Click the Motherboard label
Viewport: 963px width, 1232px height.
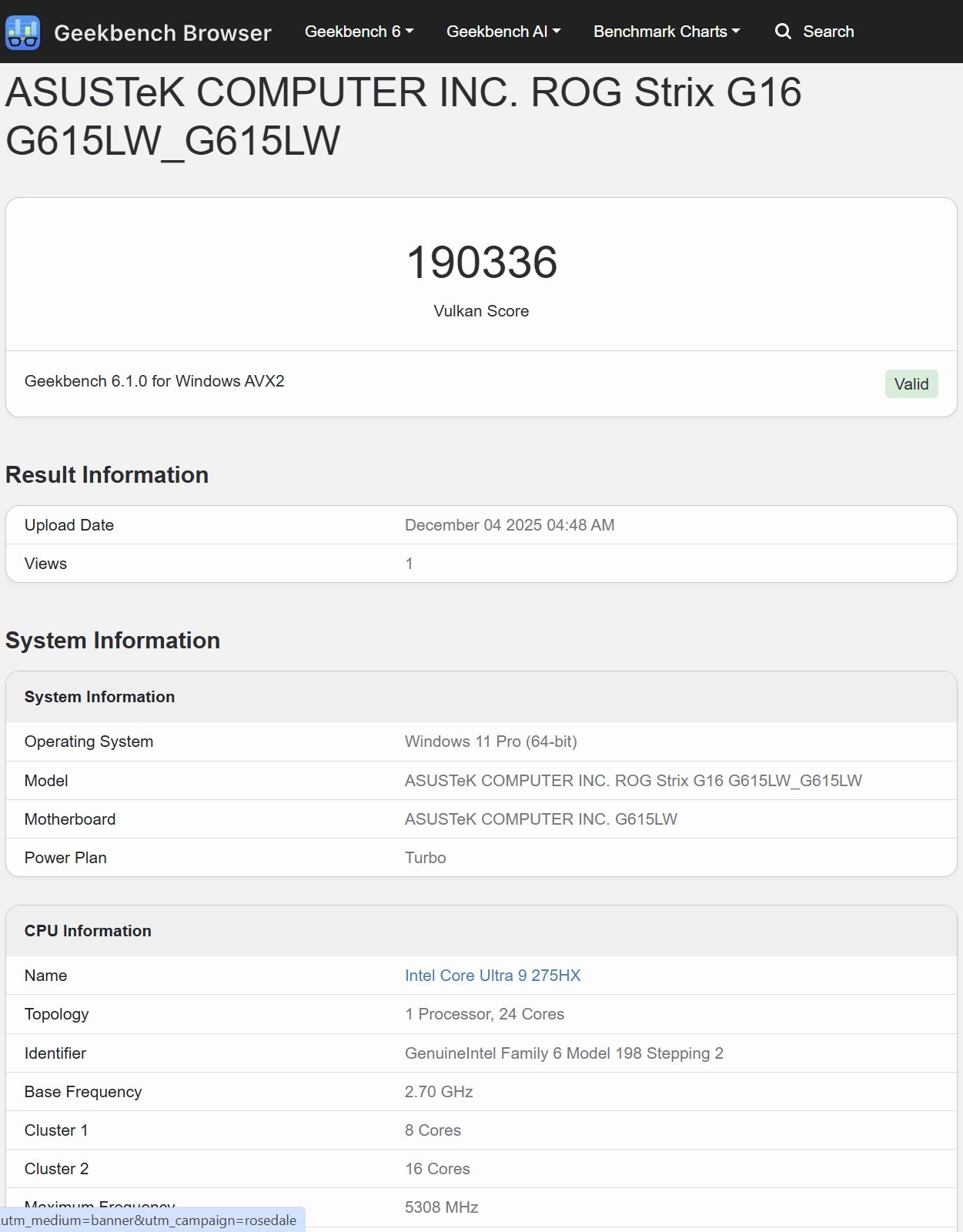pyautogui.click(x=70, y=819)
